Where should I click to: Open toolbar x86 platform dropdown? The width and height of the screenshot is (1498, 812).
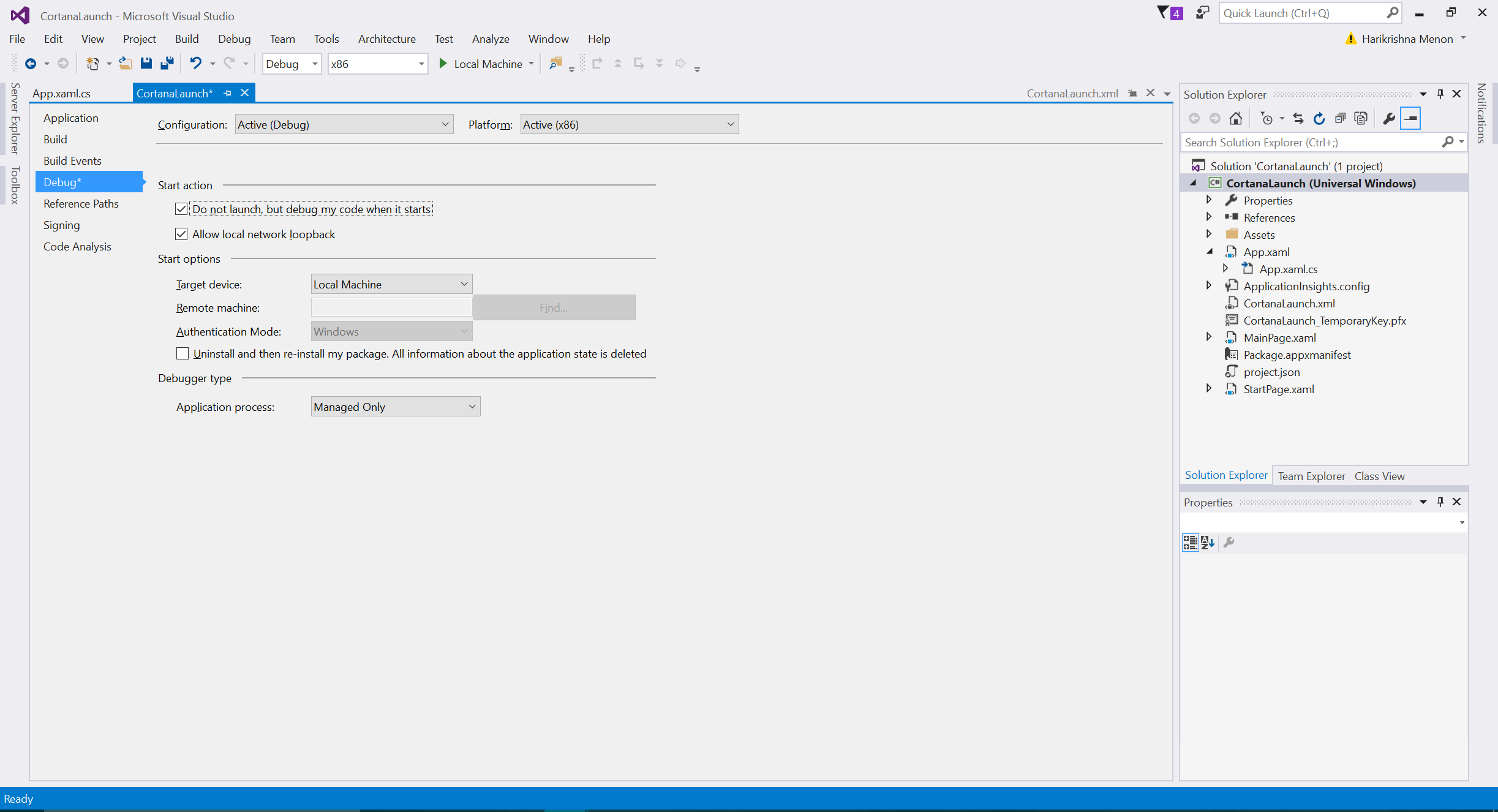pos(378,64)
